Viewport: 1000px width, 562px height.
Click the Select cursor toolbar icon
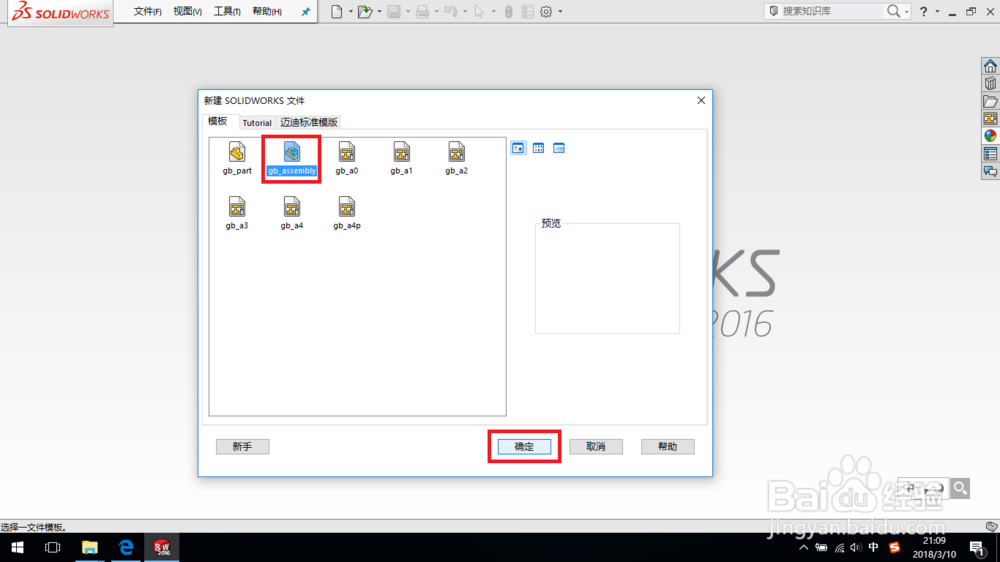coord(479,11)
